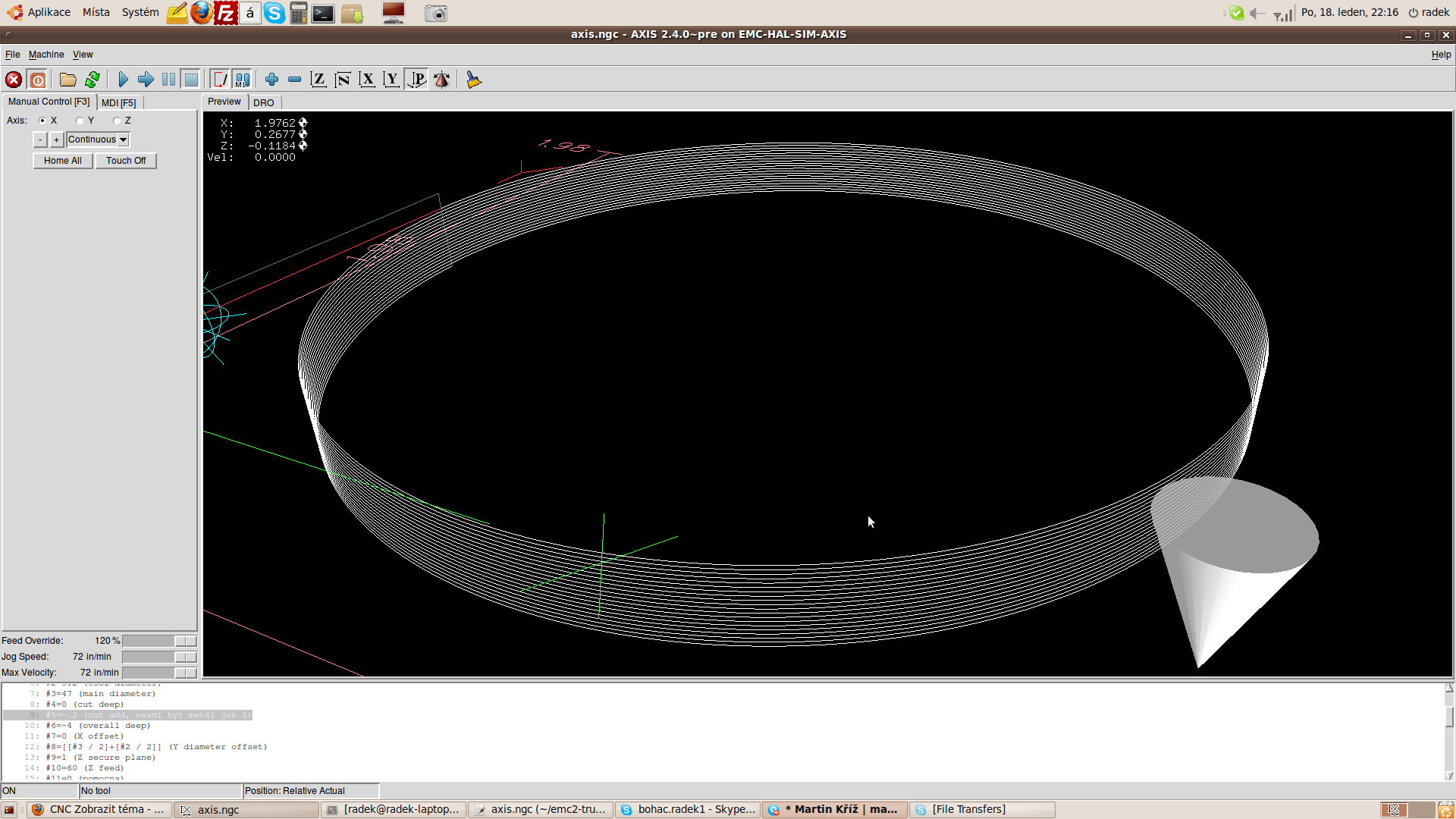Clear the live backplot

tap(473, 80)
